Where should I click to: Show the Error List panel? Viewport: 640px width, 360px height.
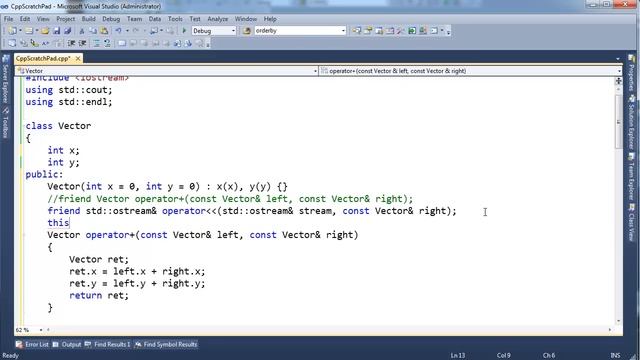click(32, 344)
